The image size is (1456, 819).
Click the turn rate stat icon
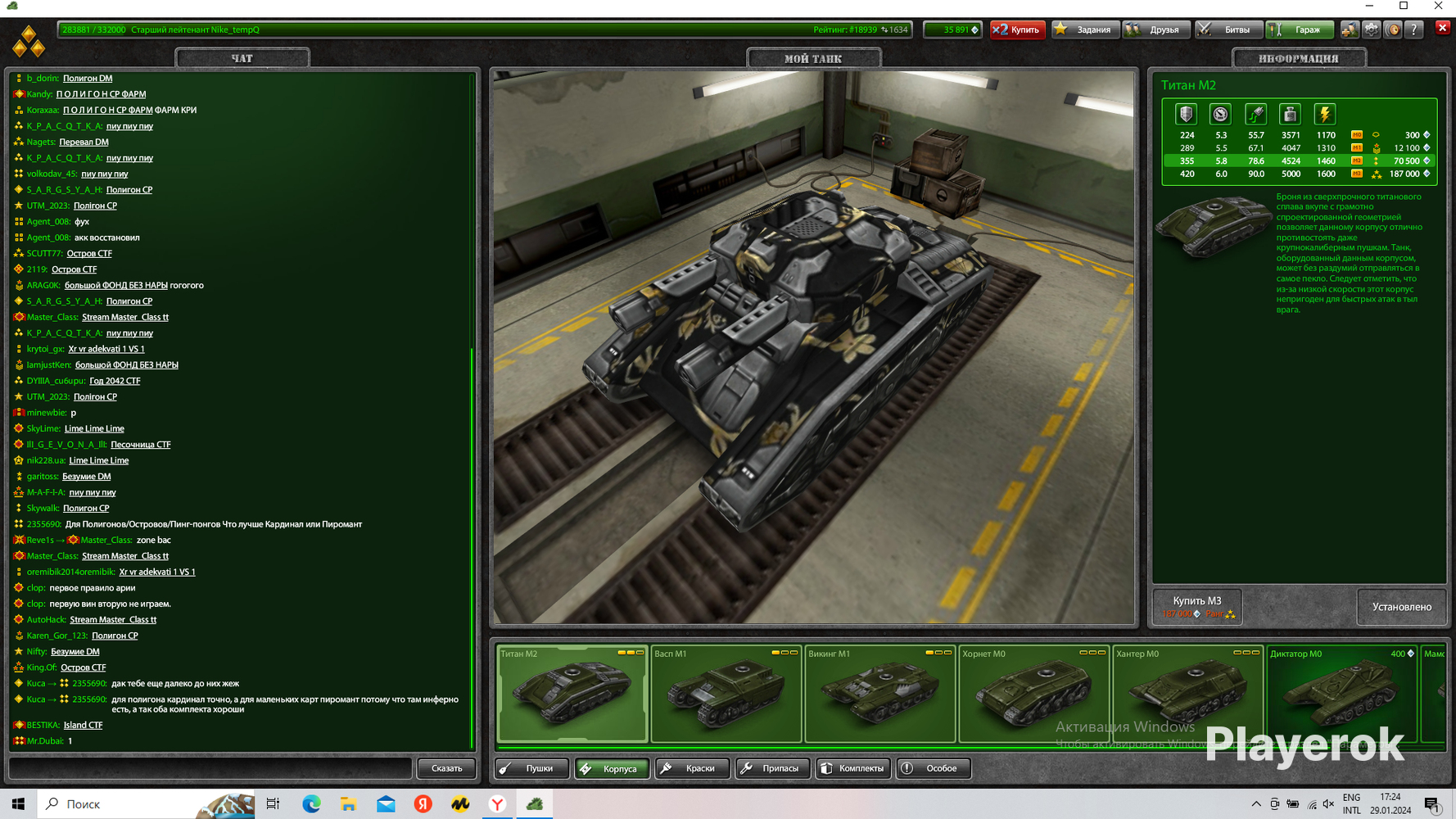pyautogui.click(x=1255, y=115)
